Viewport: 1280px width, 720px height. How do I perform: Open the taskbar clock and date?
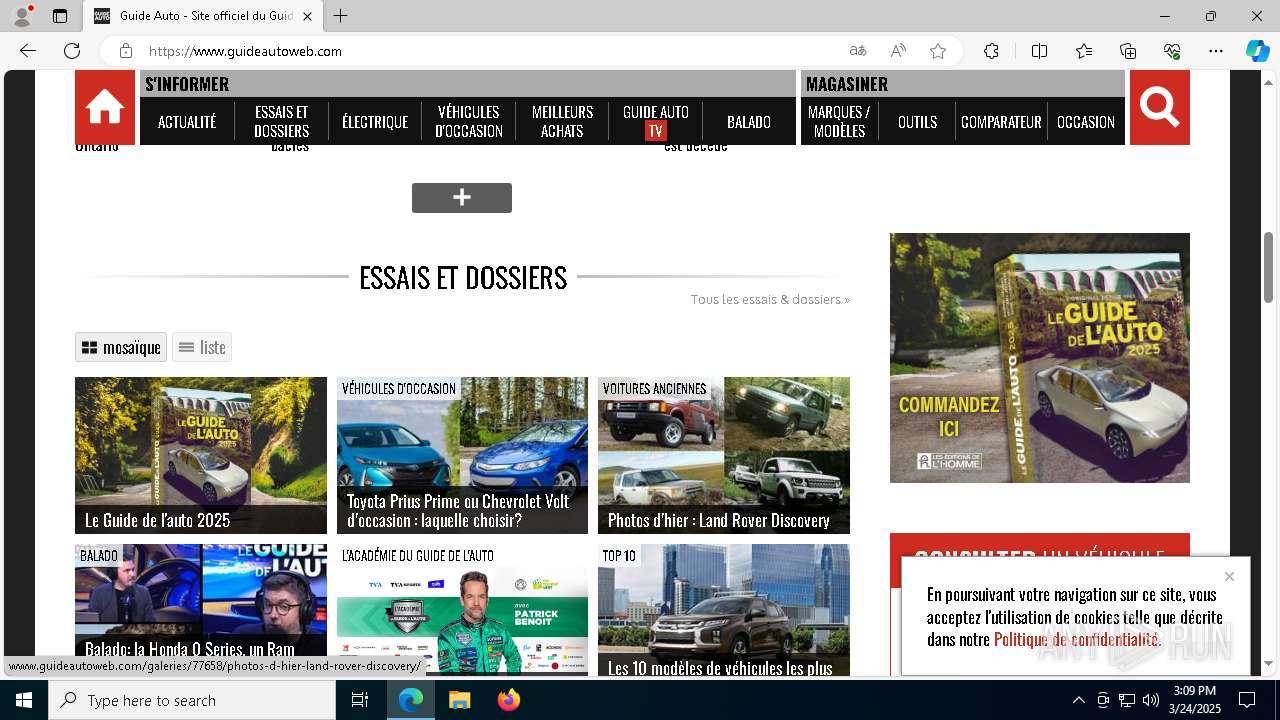[x=1194, y=700]
